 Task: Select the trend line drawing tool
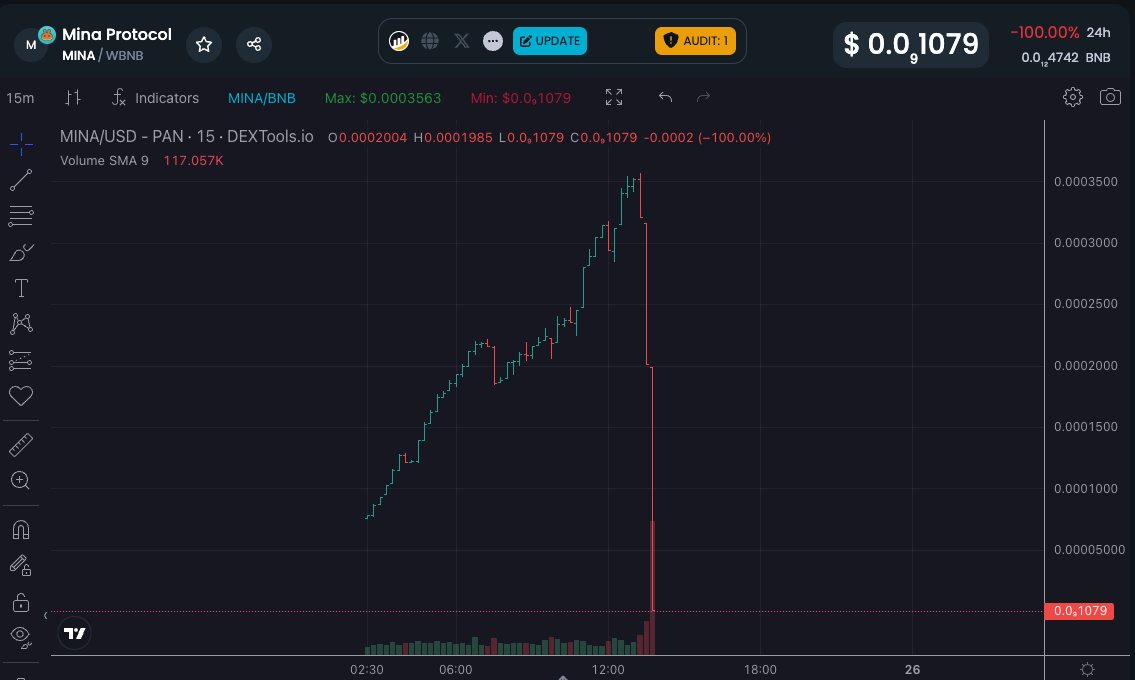pyautogui.click(x=21, y=180)
